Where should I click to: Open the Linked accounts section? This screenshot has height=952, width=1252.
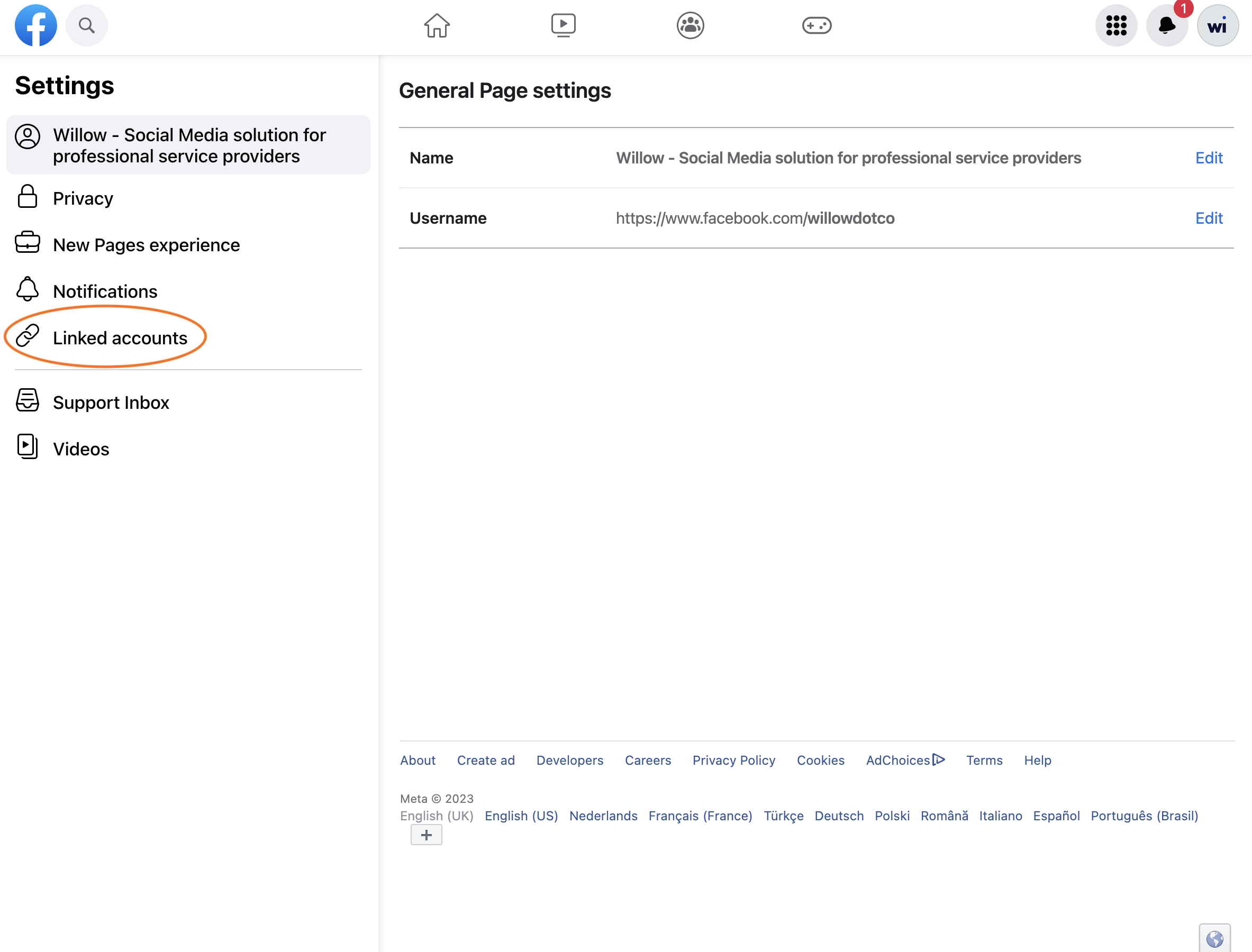[x=188, y=338]
